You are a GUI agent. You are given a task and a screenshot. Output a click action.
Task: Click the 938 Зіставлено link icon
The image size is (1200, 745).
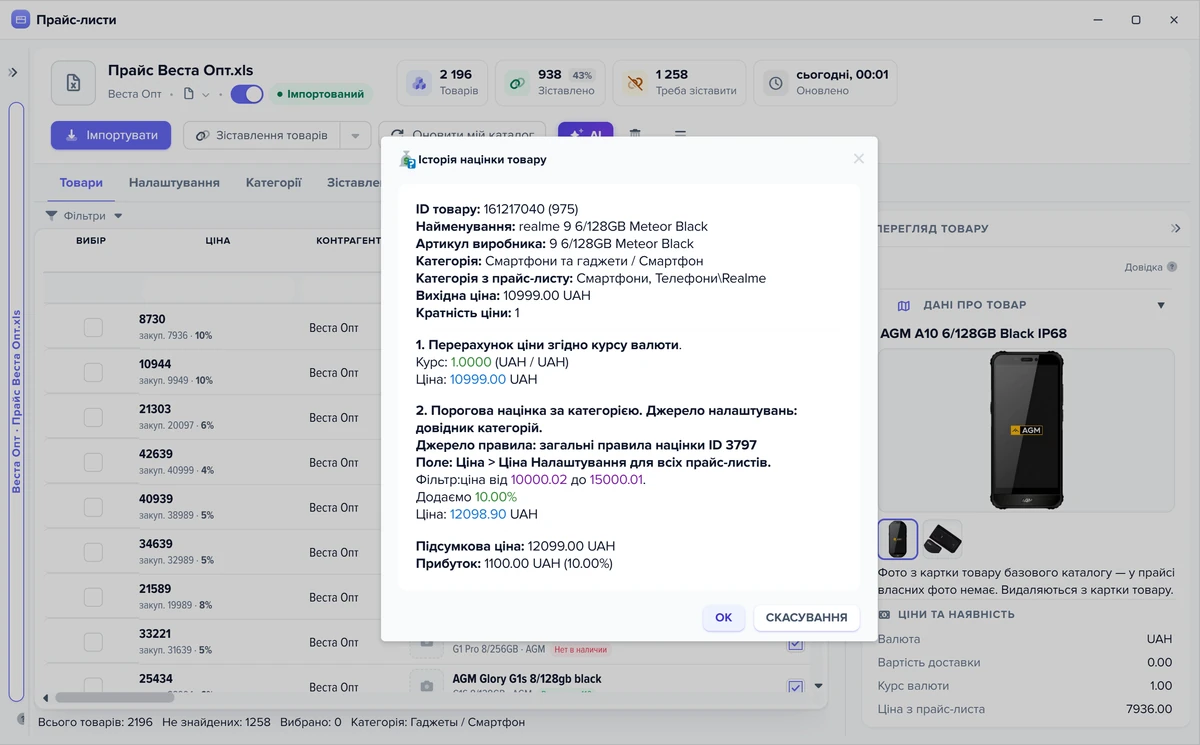click(x=517, y=83)
